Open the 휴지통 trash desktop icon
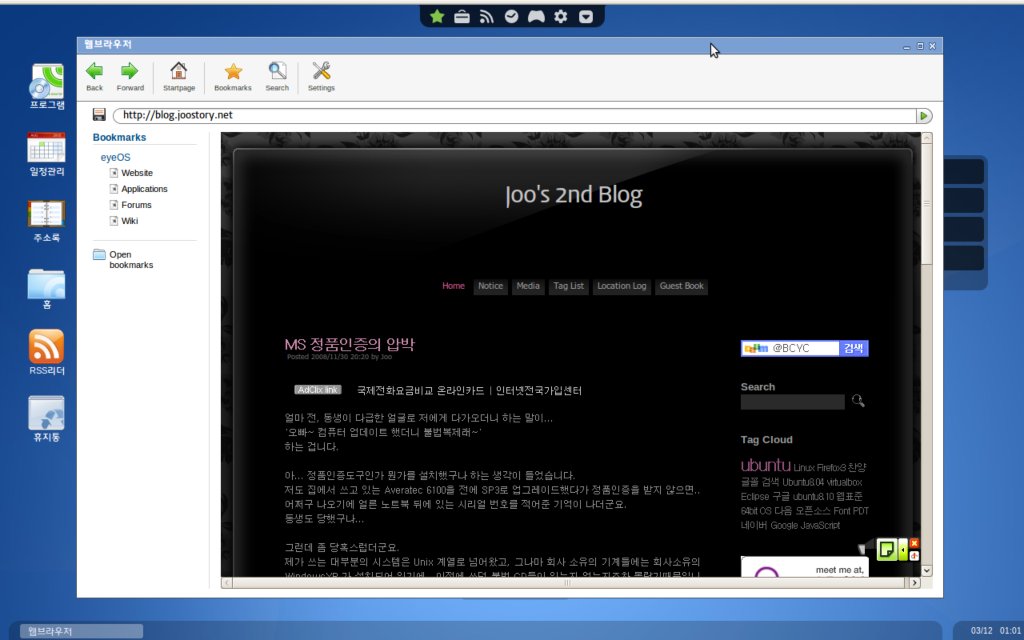The image size is (1024, 640). tap(46, 419)
